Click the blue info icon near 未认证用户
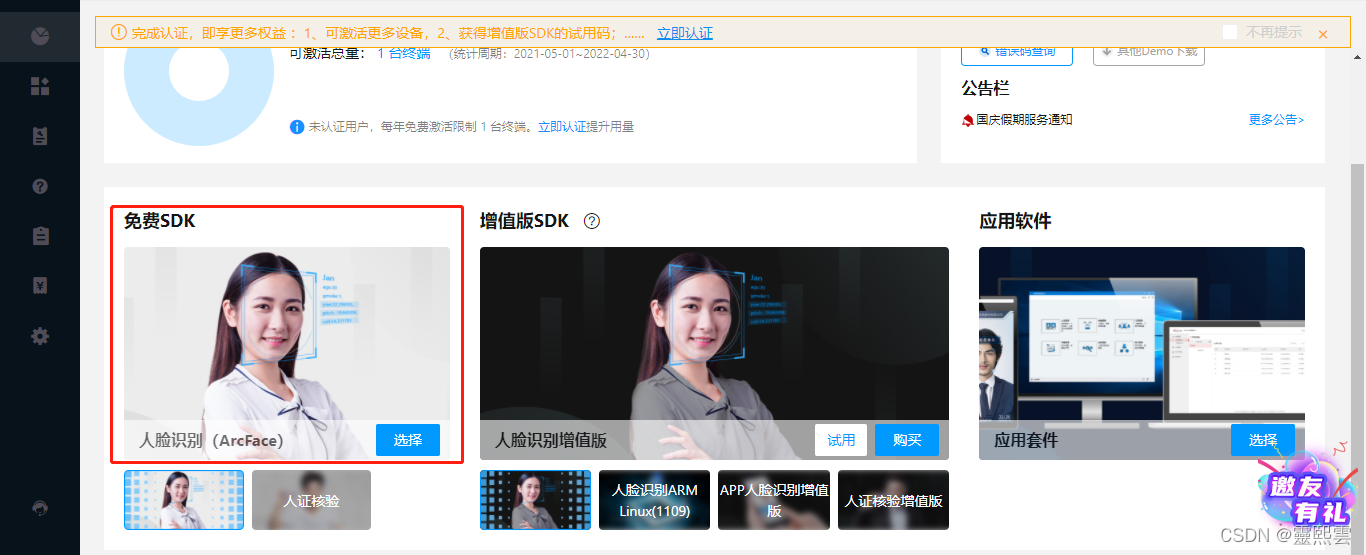The image size is (1366, 555). click(x=296, y=127)
